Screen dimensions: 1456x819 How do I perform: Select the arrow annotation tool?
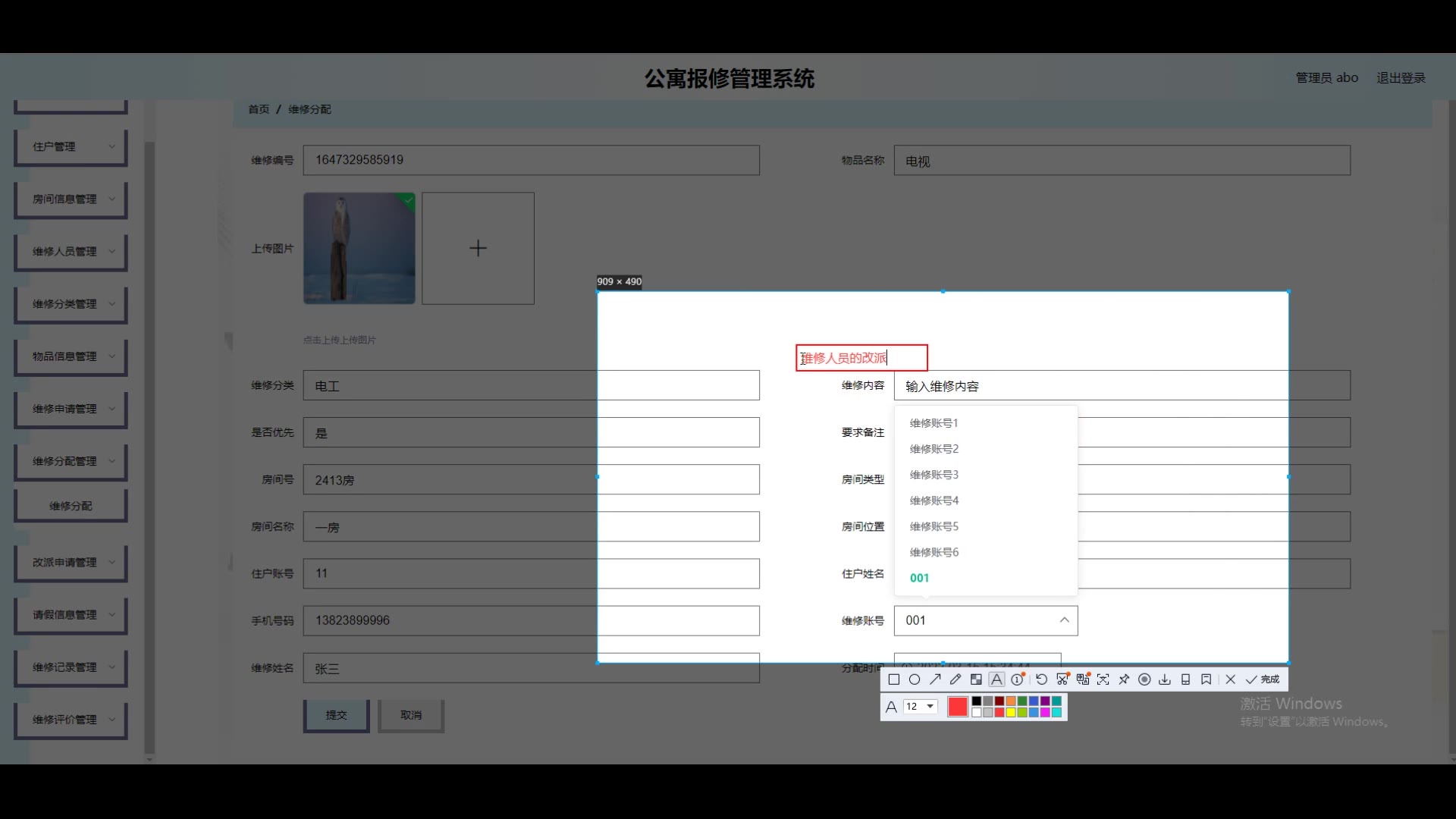(x=935, y=679)
